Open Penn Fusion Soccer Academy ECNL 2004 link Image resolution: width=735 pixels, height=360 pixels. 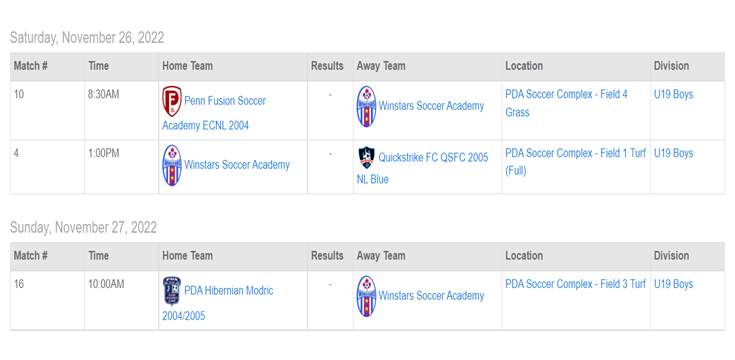pos(214,113)
